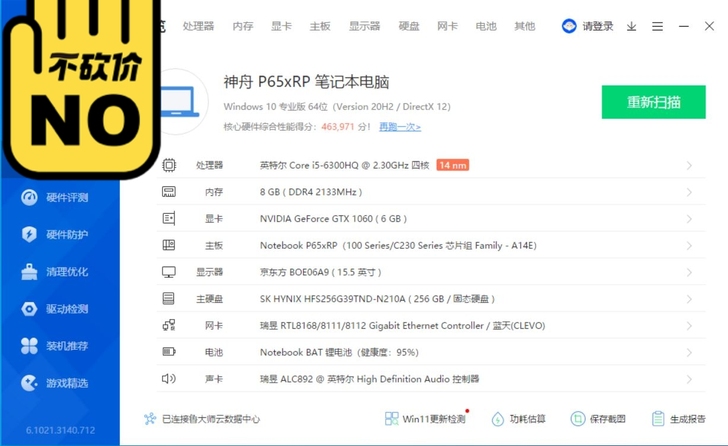The height and width of the screenshot is (446, 728).
Task: Select the 装机推荐 clover icon
Action: click(29, 346)
